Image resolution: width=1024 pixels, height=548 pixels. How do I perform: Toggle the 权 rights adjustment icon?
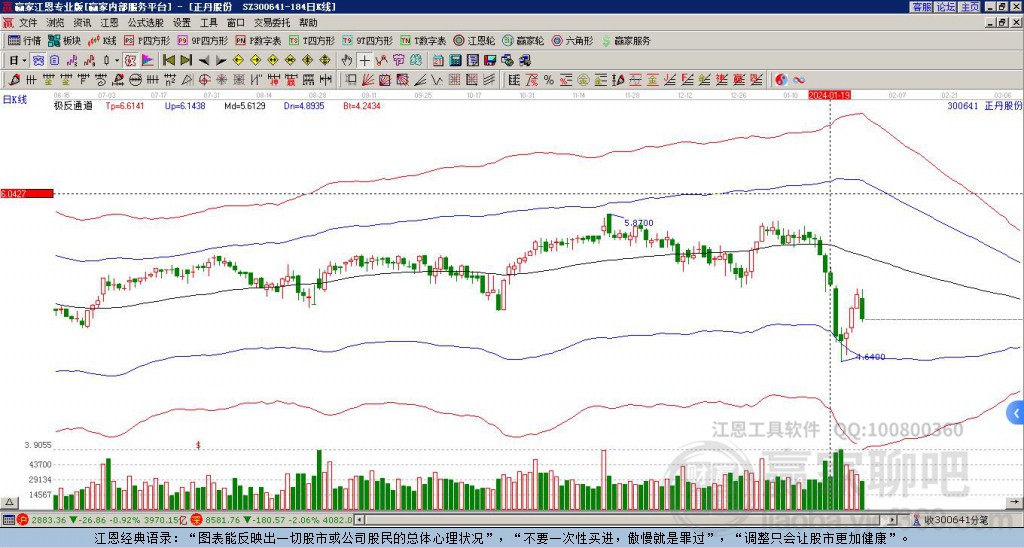[x=130, y=60]
